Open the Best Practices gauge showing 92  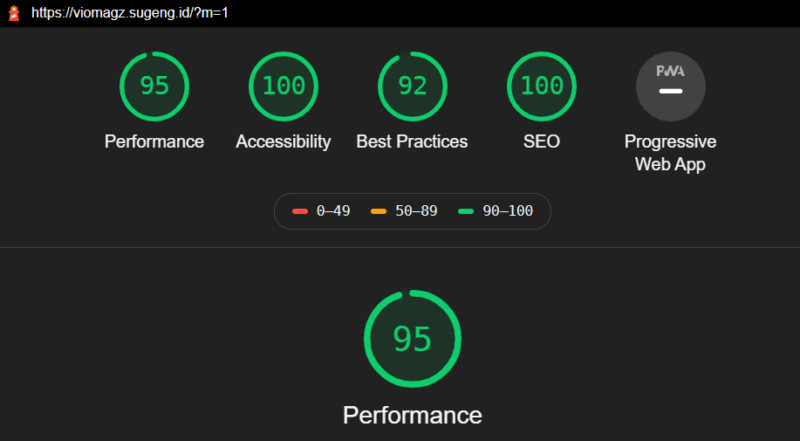coord(412,86)
